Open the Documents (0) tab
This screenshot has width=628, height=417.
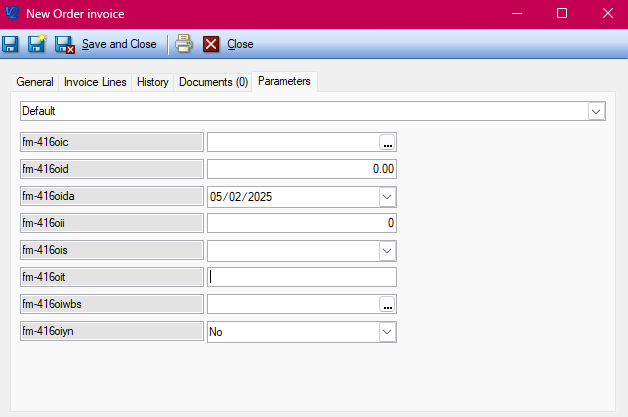(x=213, y=82)
